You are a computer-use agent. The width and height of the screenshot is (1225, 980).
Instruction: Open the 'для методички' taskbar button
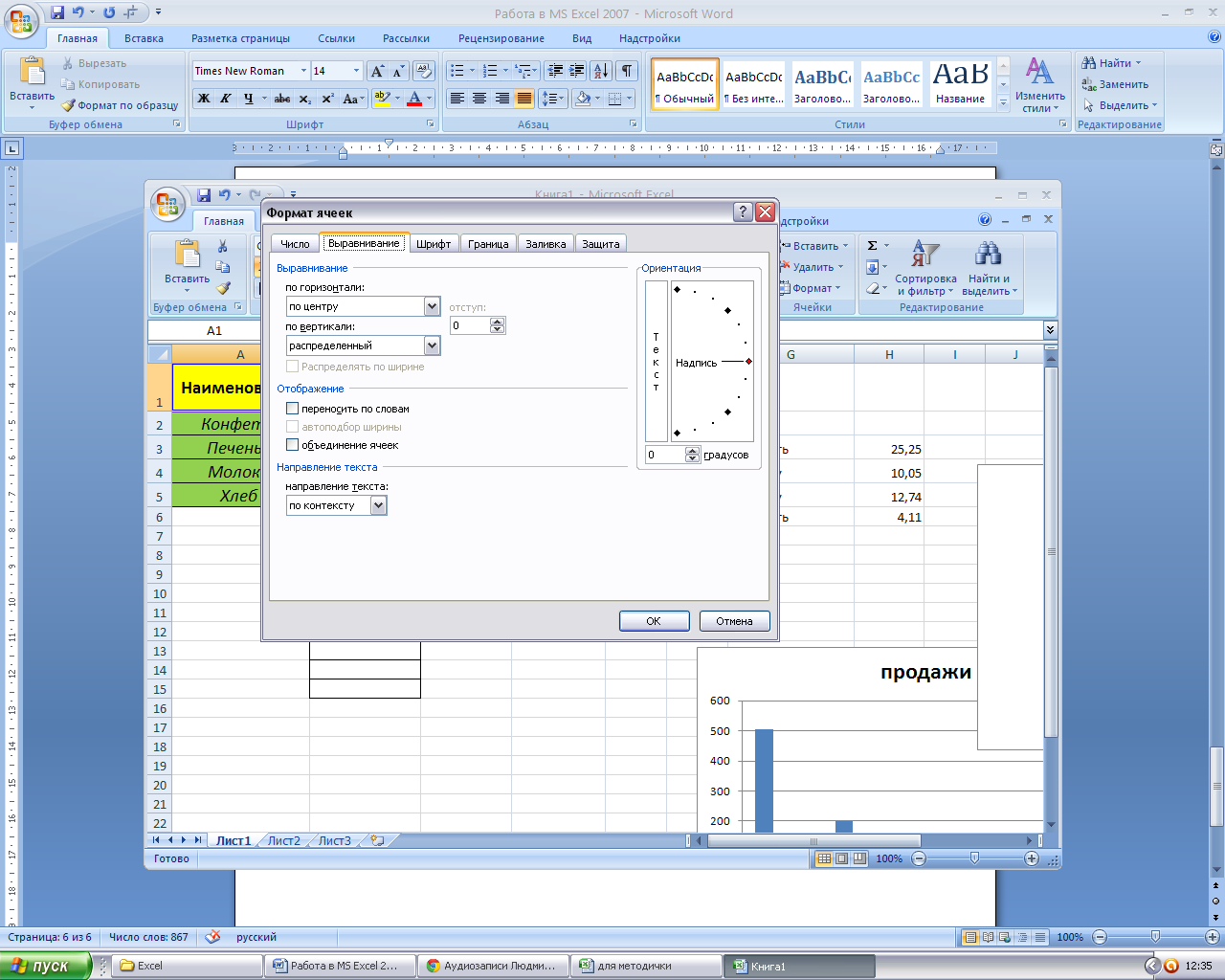click(646, 967)
